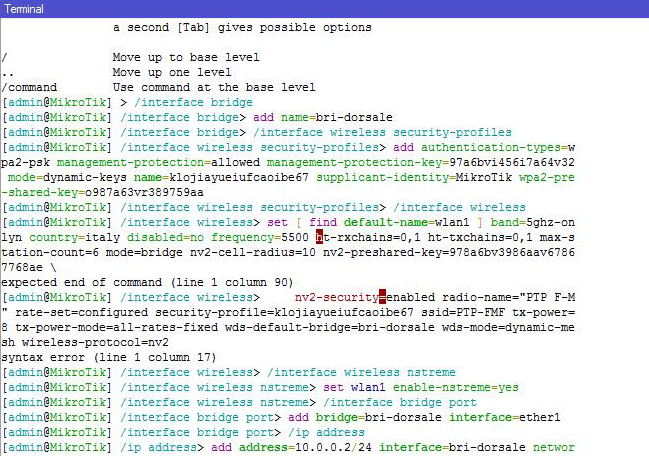Click "country=italy" parameter
This screenshot has height=456, width=649.
pyautogui.click(x=75, y=238)
